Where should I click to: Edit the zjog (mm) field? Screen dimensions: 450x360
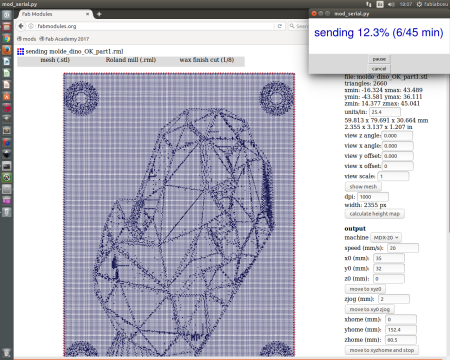point(394,299)
